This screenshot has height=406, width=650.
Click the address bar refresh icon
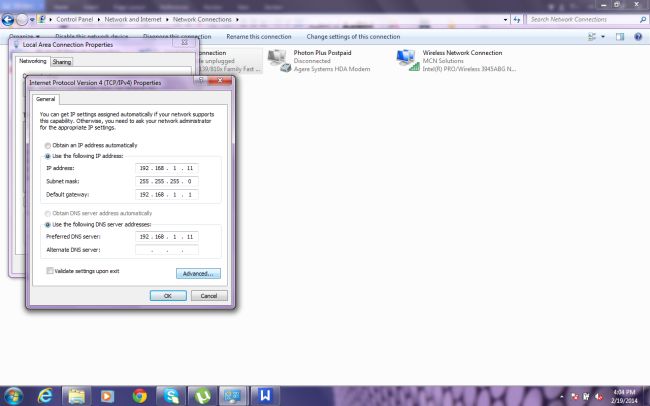click(517, 19)
